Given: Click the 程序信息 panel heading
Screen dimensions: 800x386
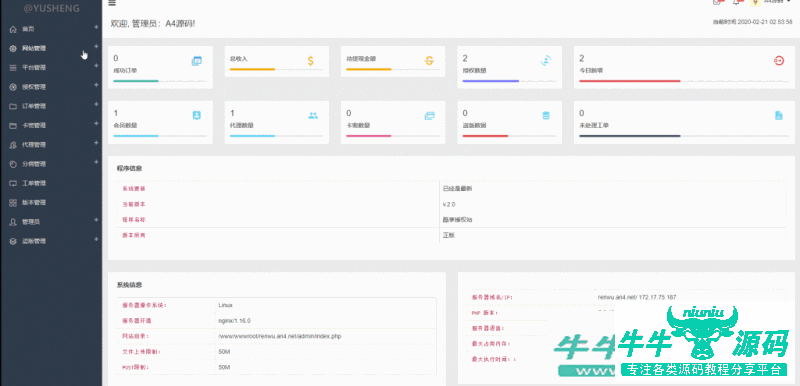Looking at the screenshot, I should point(130,168).
